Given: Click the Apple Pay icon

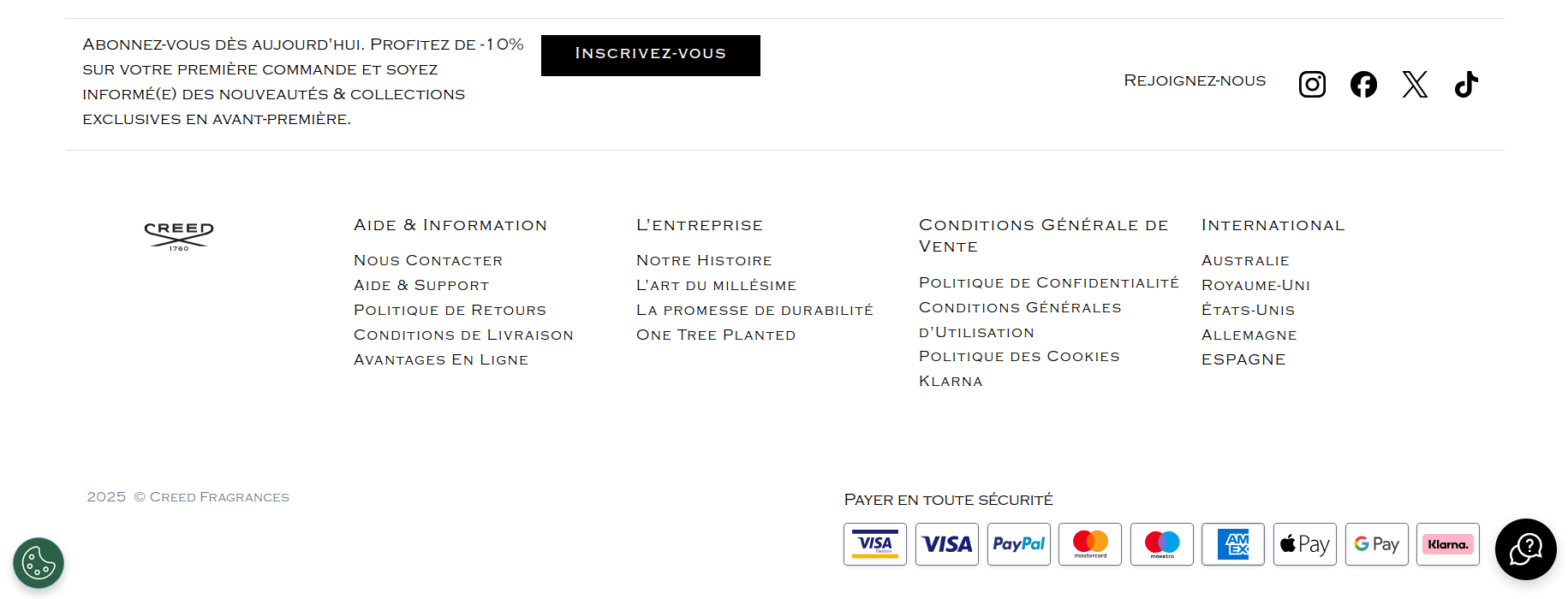Looking at the screenshot, I should (x=1304, y=544).
